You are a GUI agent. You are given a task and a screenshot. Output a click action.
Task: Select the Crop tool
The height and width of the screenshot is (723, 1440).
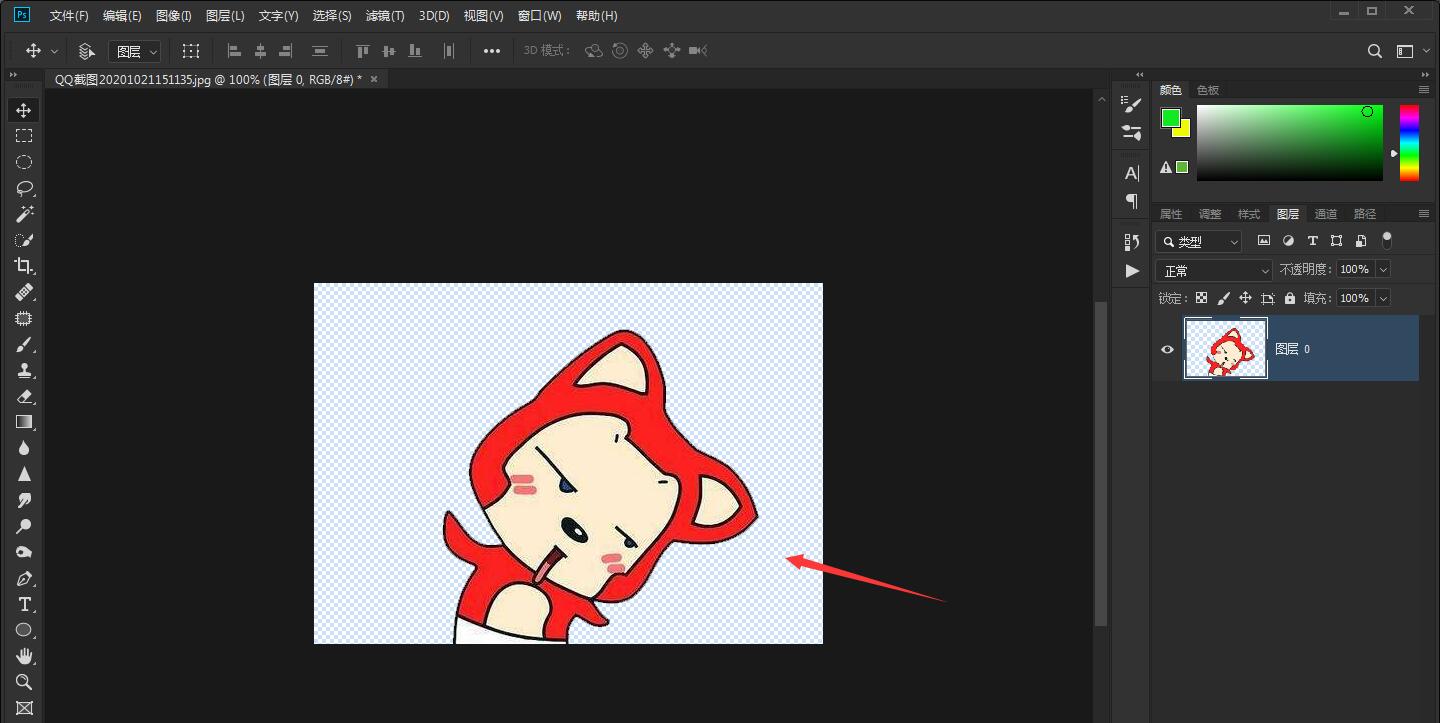24,266
